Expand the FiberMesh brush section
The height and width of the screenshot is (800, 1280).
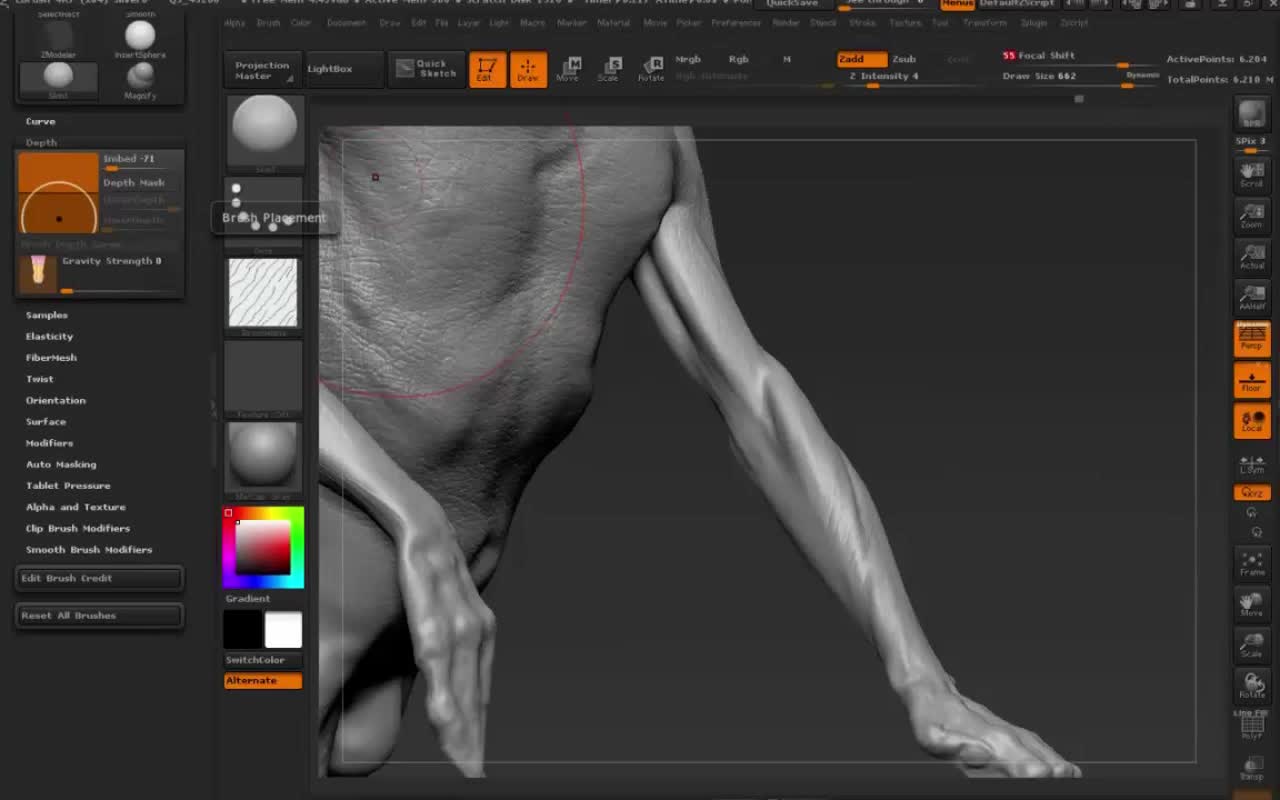51,358
